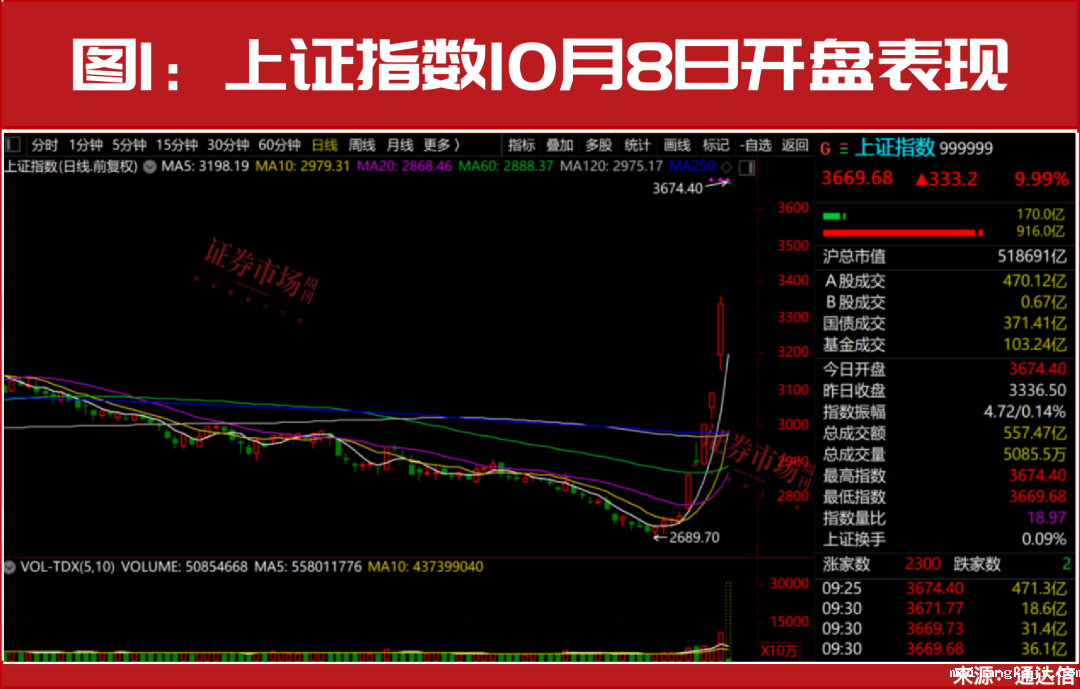Click the 09:30 tick row showing 3671.77
This screenshot has width=1080, height=689.
[x=944, y=608]
